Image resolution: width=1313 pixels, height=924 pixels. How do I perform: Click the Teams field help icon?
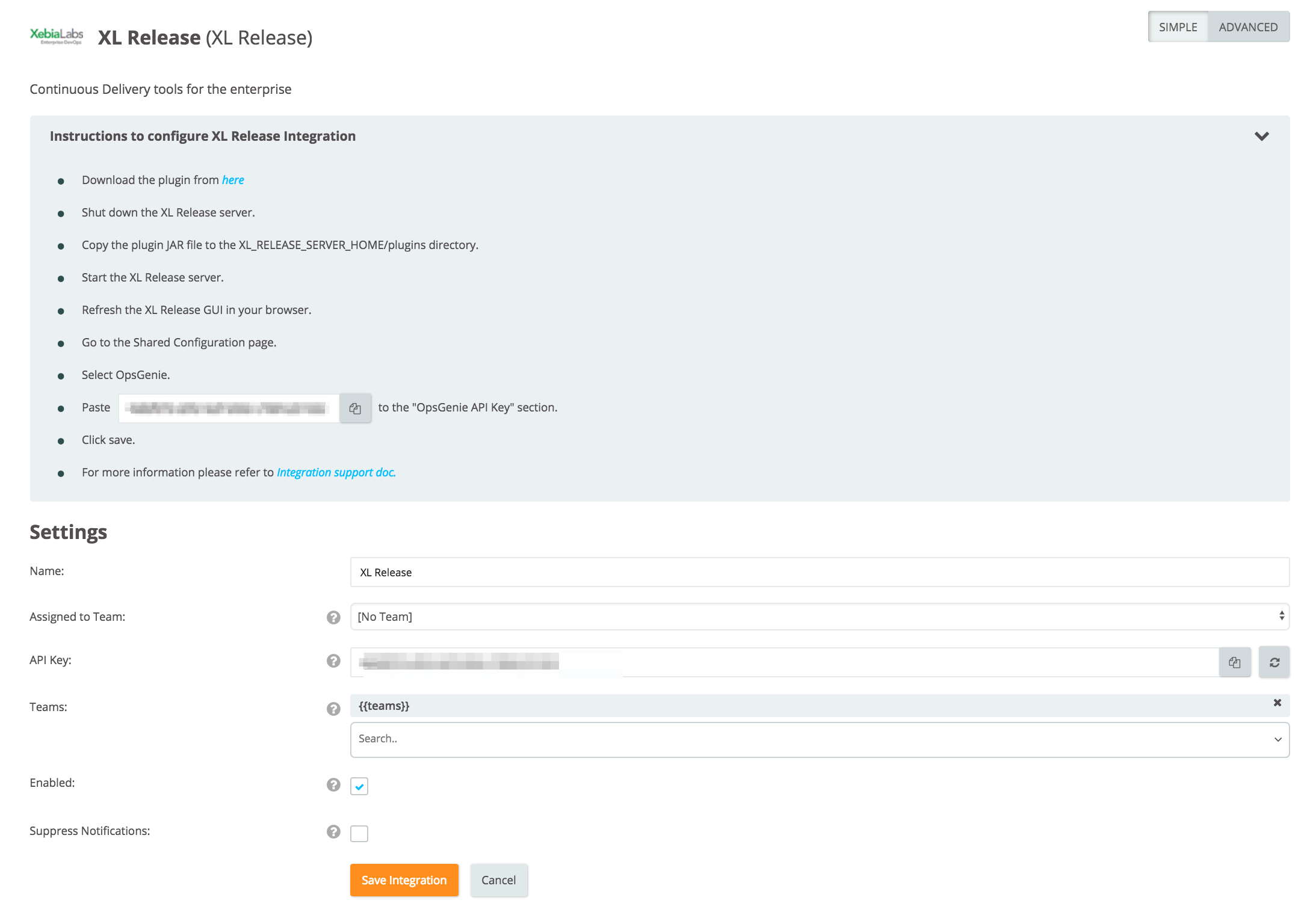tap(333, 709)
